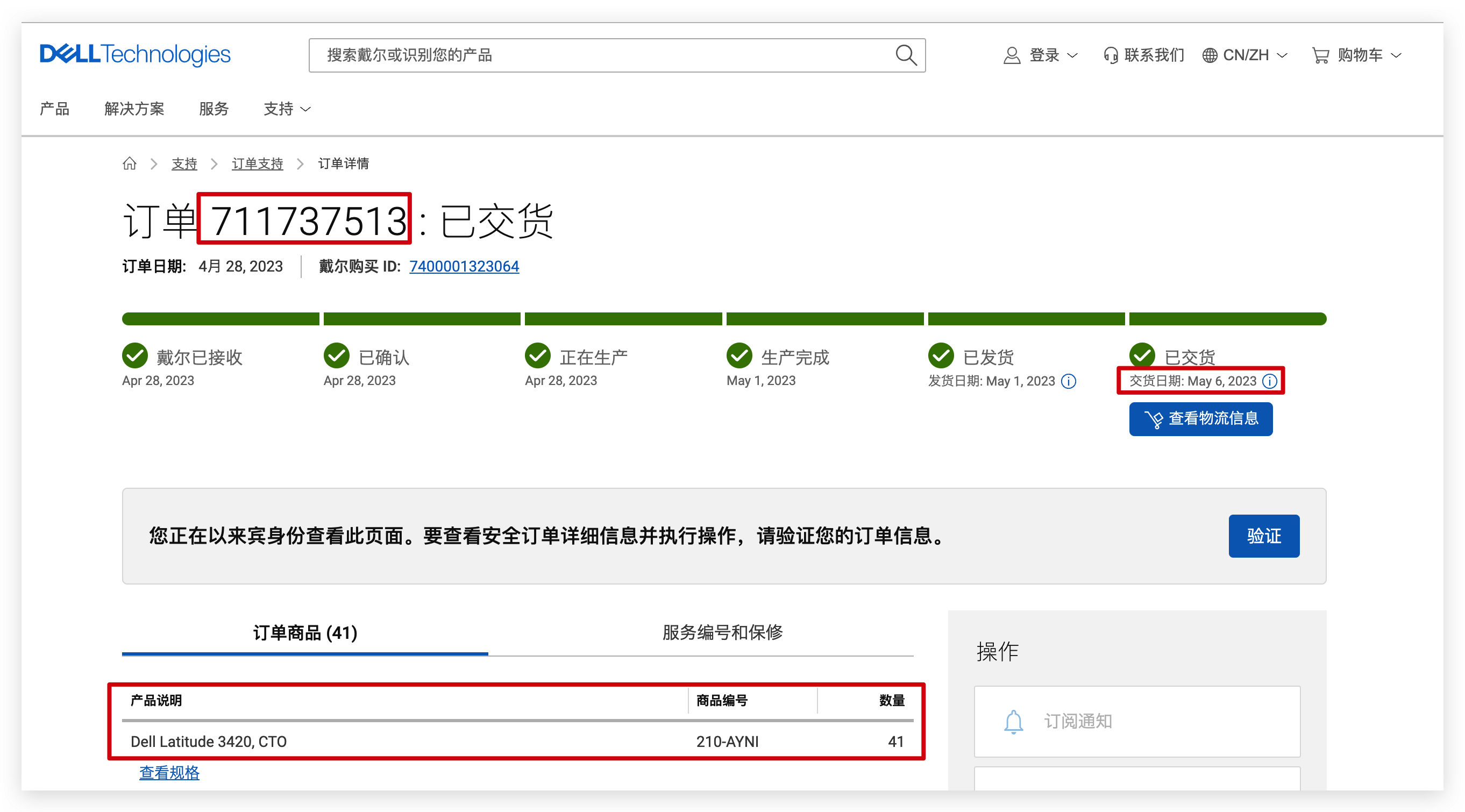
Task: Click the globe icon for CN/ZH
Action: click(x=1210, y=55)
